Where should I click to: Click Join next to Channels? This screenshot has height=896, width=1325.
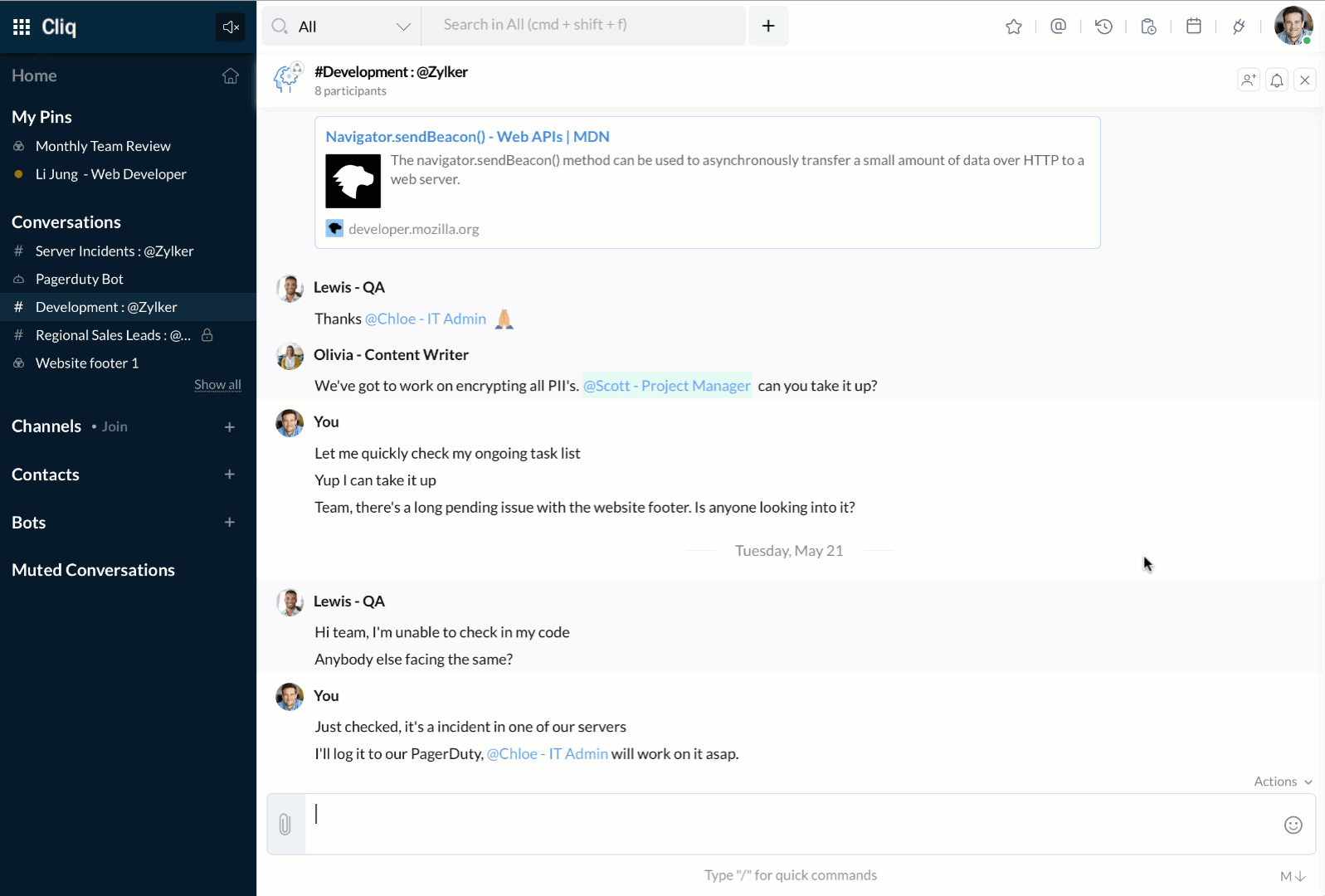pos(114,426)
